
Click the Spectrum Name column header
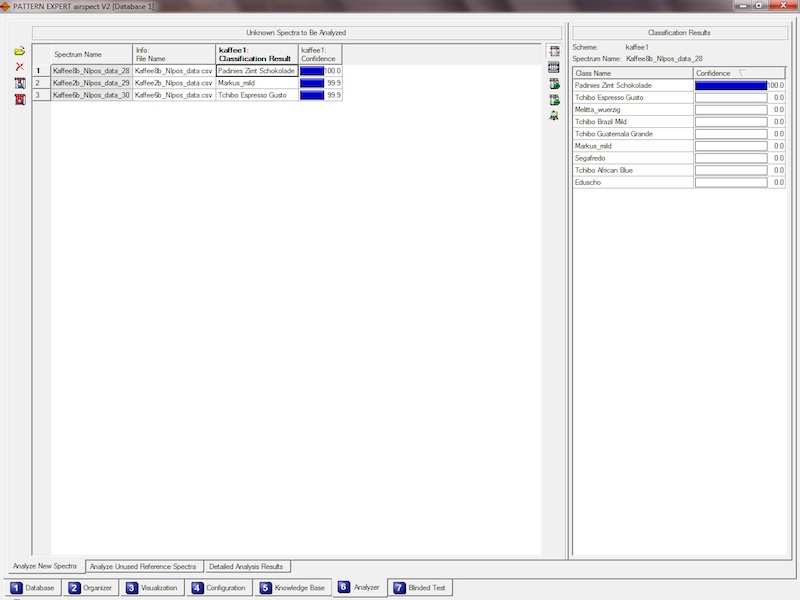[92, 54]
